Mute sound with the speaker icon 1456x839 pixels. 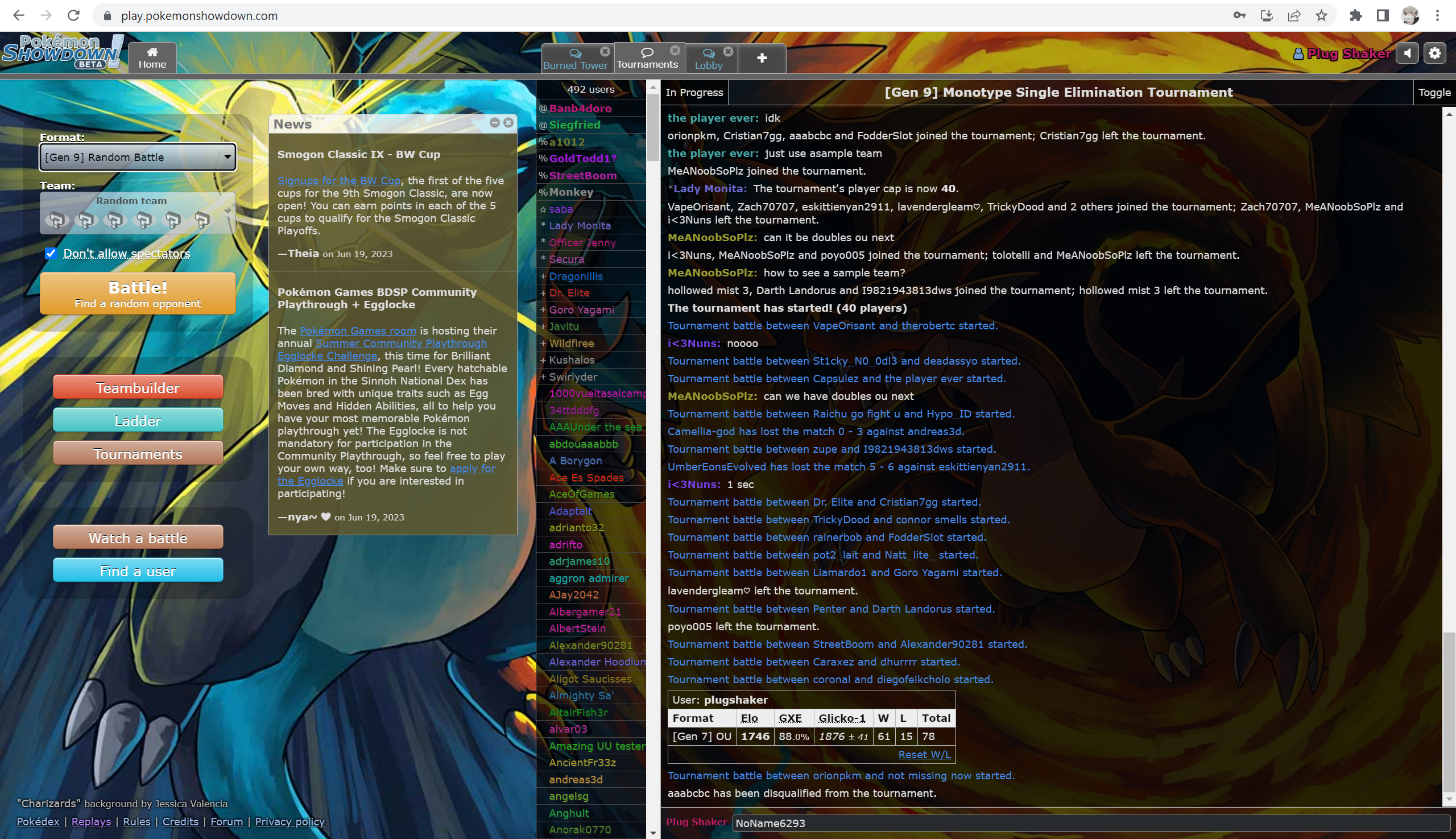(x=1407, y=53)
